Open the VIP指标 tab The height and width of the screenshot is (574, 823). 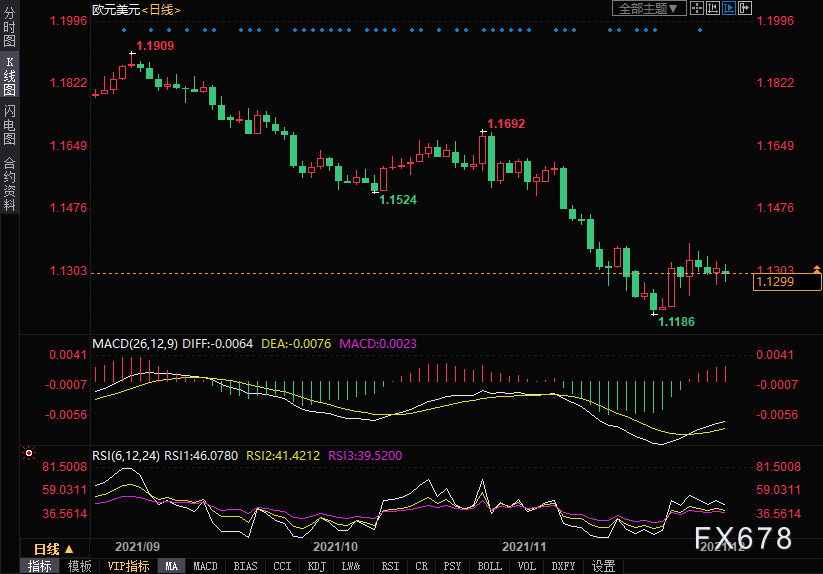(128, 566)
